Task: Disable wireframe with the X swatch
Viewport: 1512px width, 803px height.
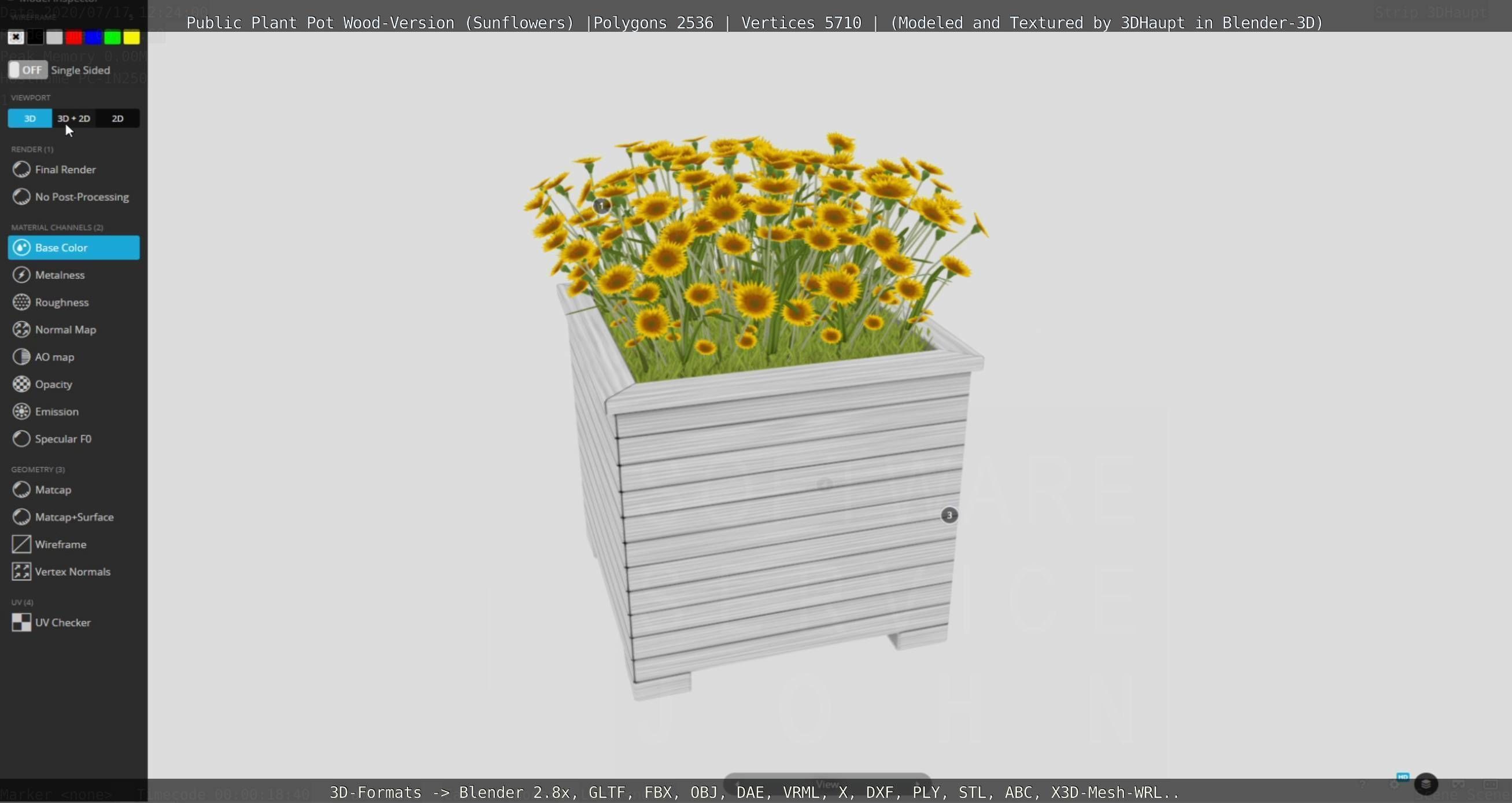Action: [16, 38]
